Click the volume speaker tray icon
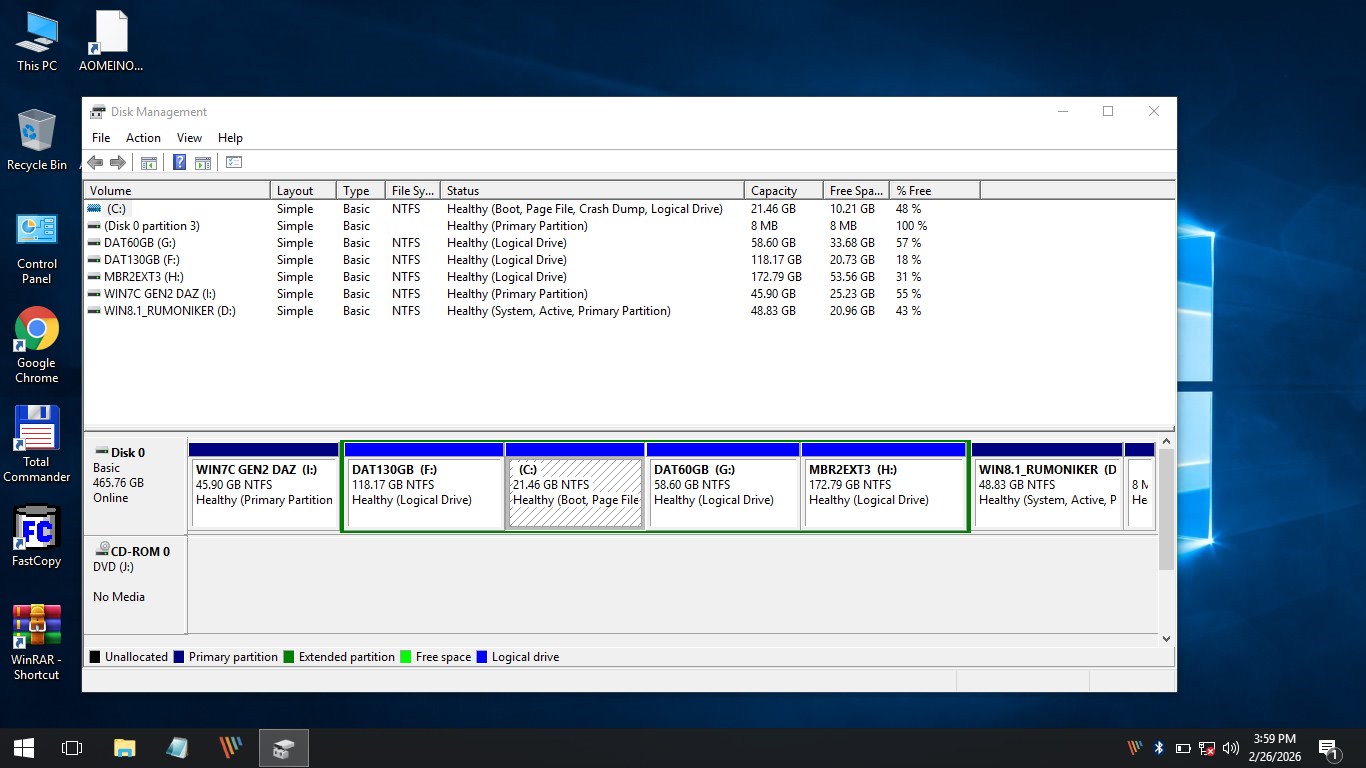 (1231, 748)
